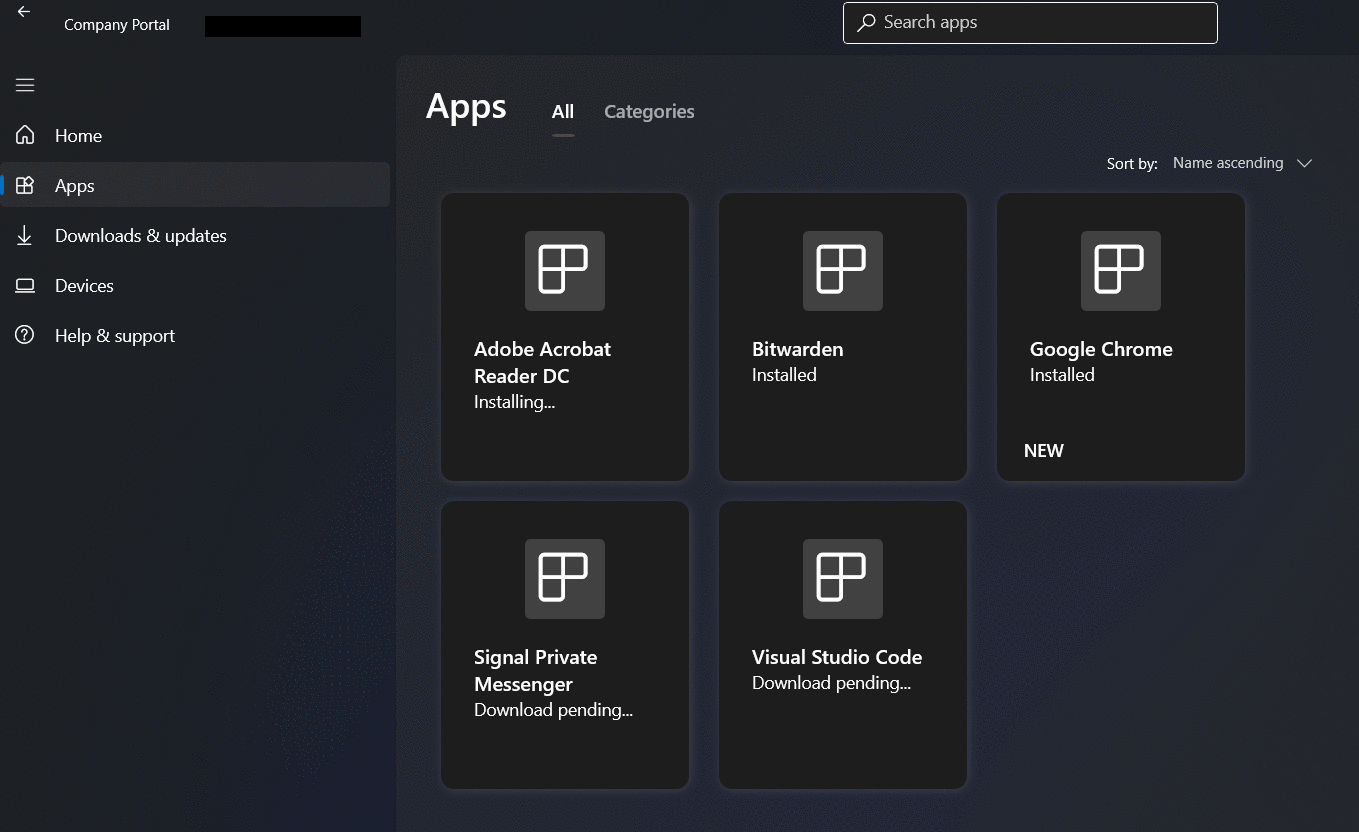Screen dimensions: 1359x832
Task: Open the Google Chrome title text
Action: [1101, 349]
